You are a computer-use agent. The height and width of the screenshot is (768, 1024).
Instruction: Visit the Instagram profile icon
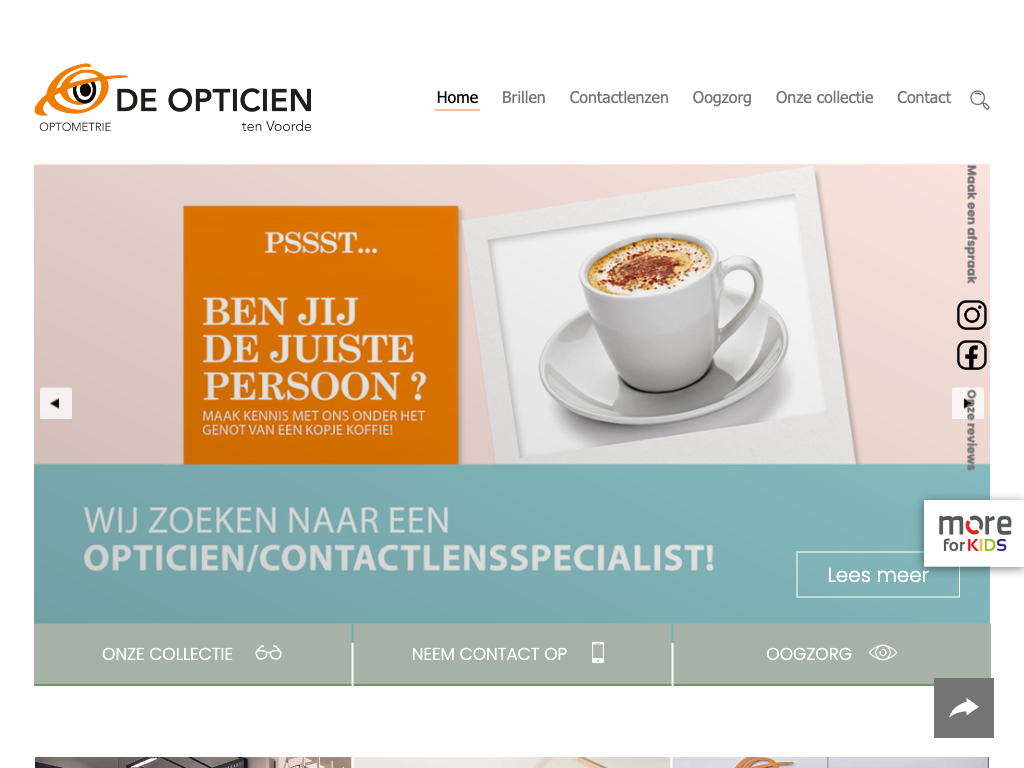[971, 315]
